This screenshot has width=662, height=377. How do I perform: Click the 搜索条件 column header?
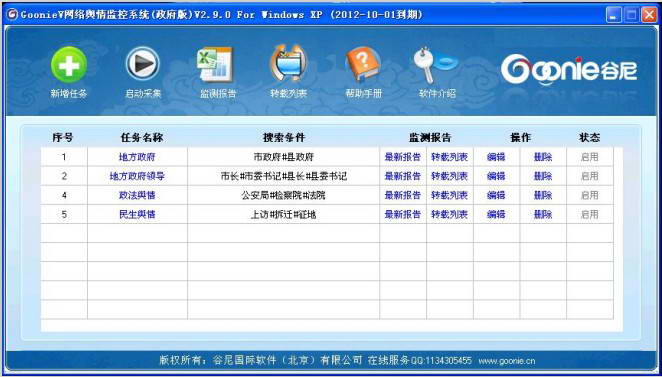point(284,138)
